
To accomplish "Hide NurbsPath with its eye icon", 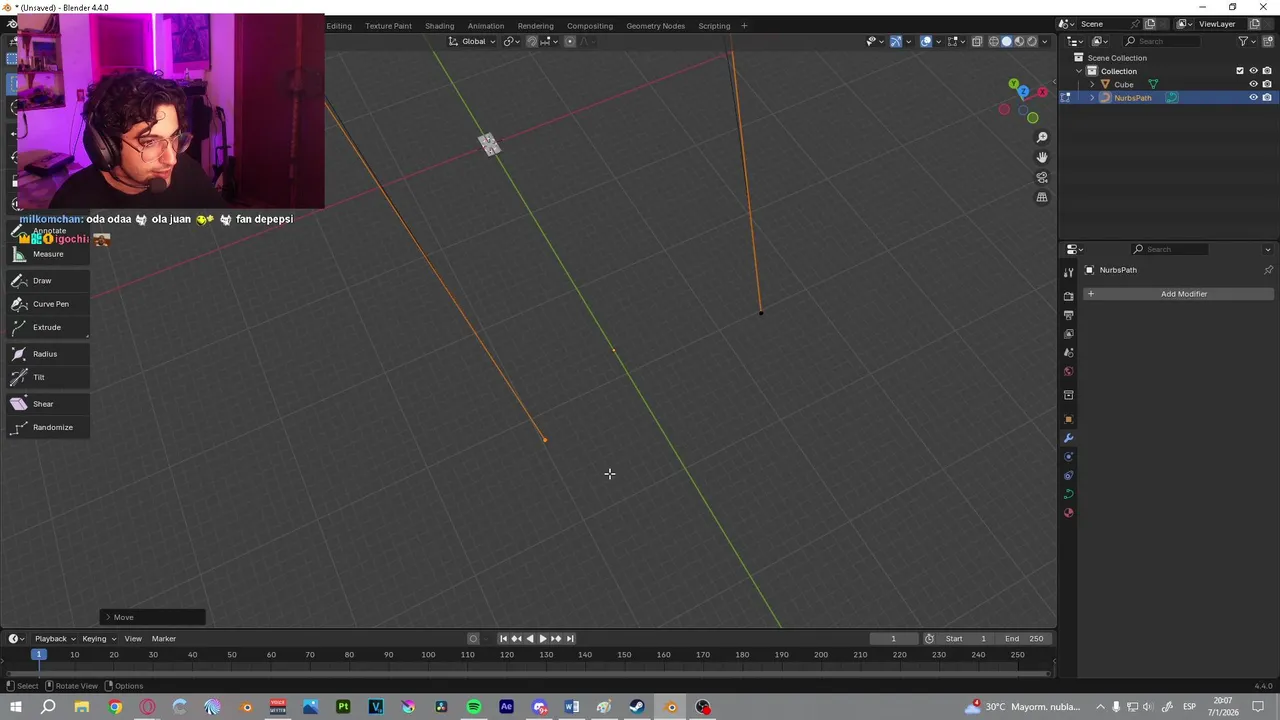I will click(x=1253, y=97).
